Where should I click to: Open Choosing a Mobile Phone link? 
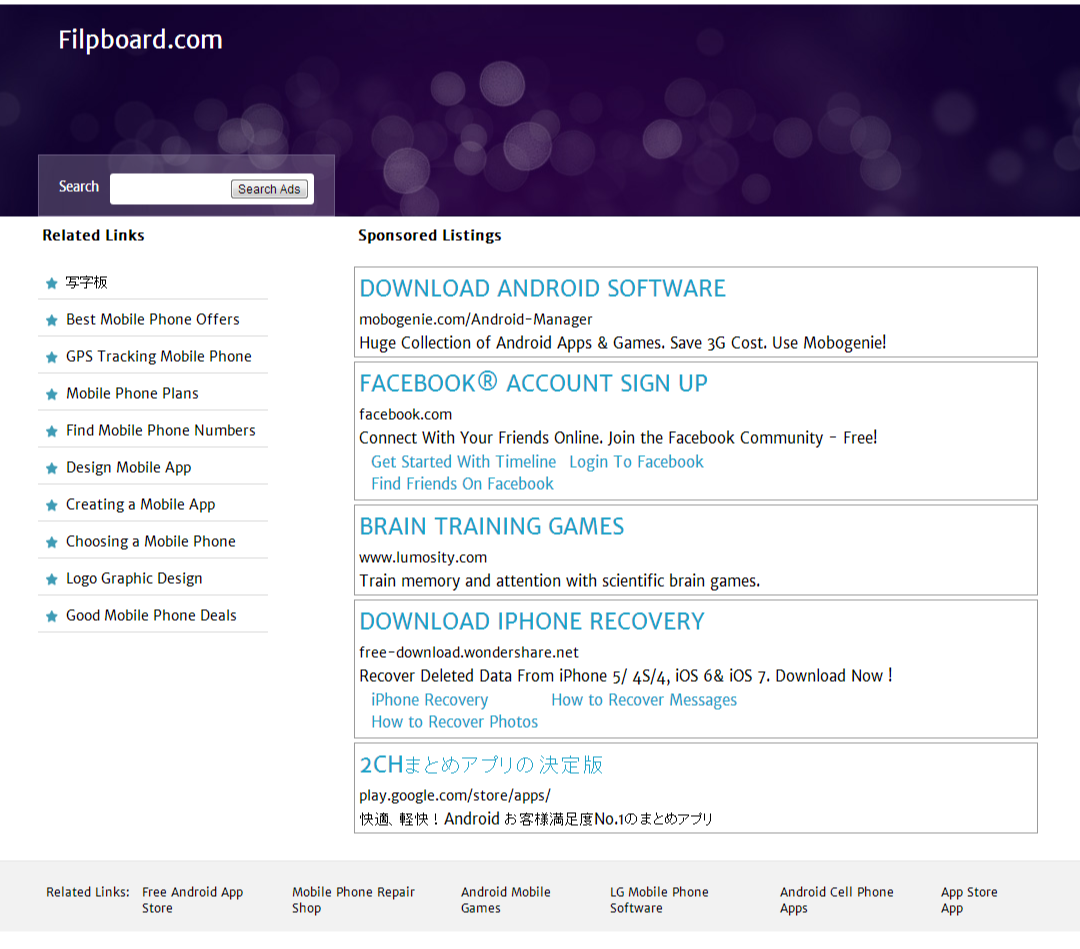tap(151, 542)
